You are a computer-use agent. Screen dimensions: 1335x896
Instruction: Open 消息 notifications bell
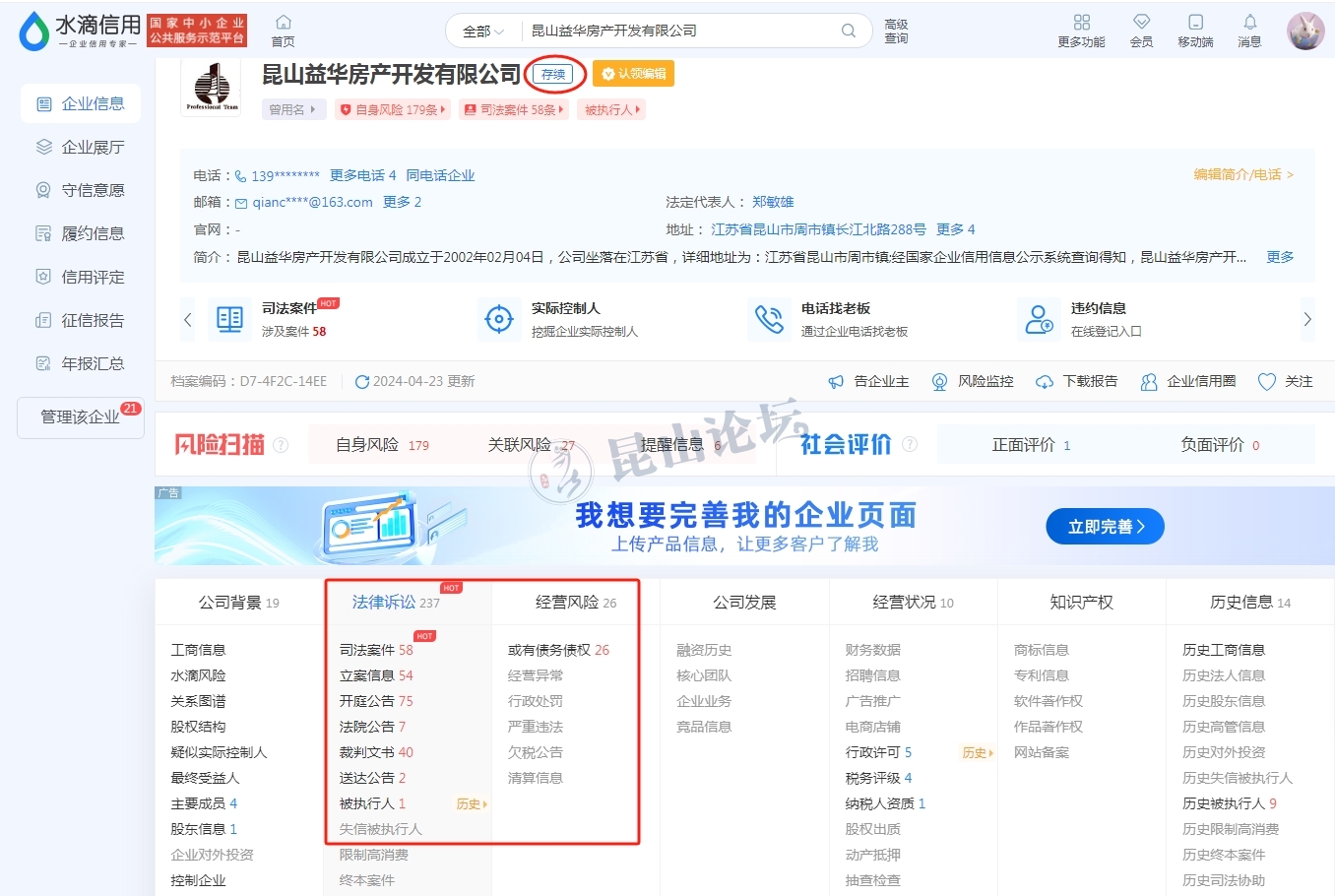[1249, 23]
